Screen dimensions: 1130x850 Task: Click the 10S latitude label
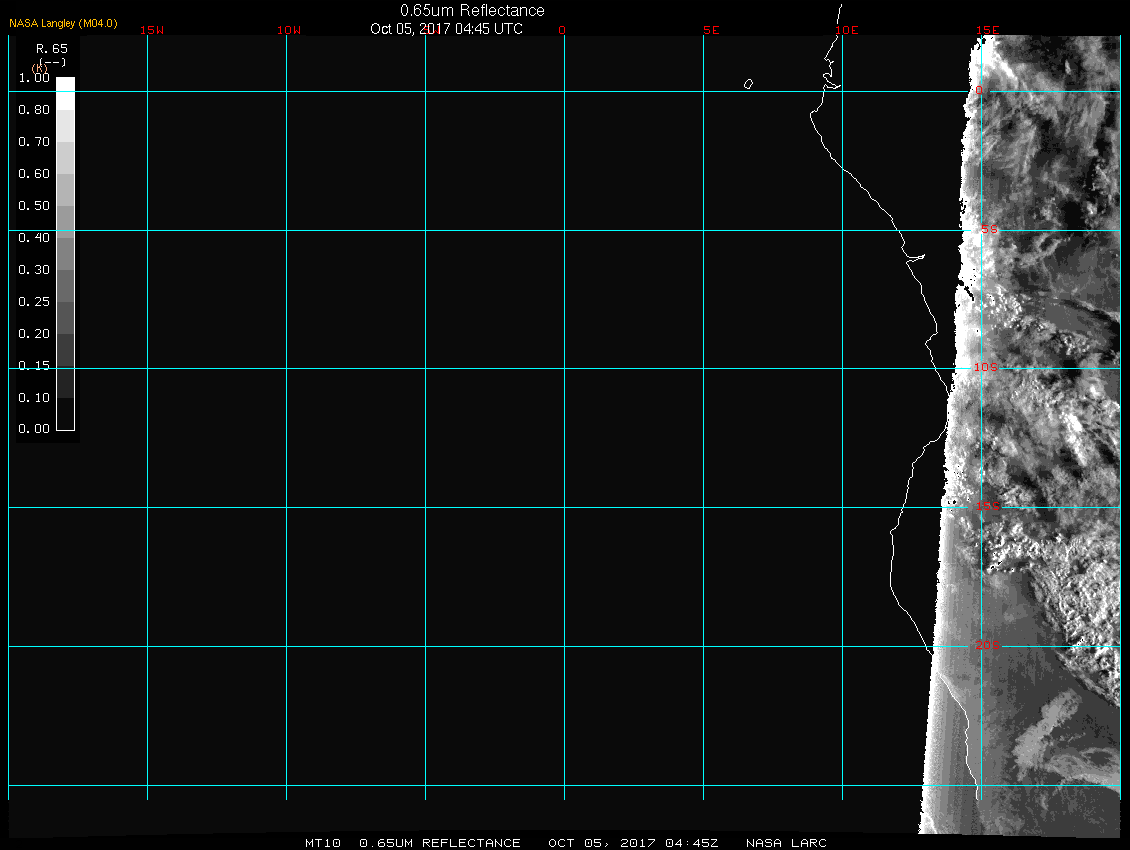(x=986, y=368)
